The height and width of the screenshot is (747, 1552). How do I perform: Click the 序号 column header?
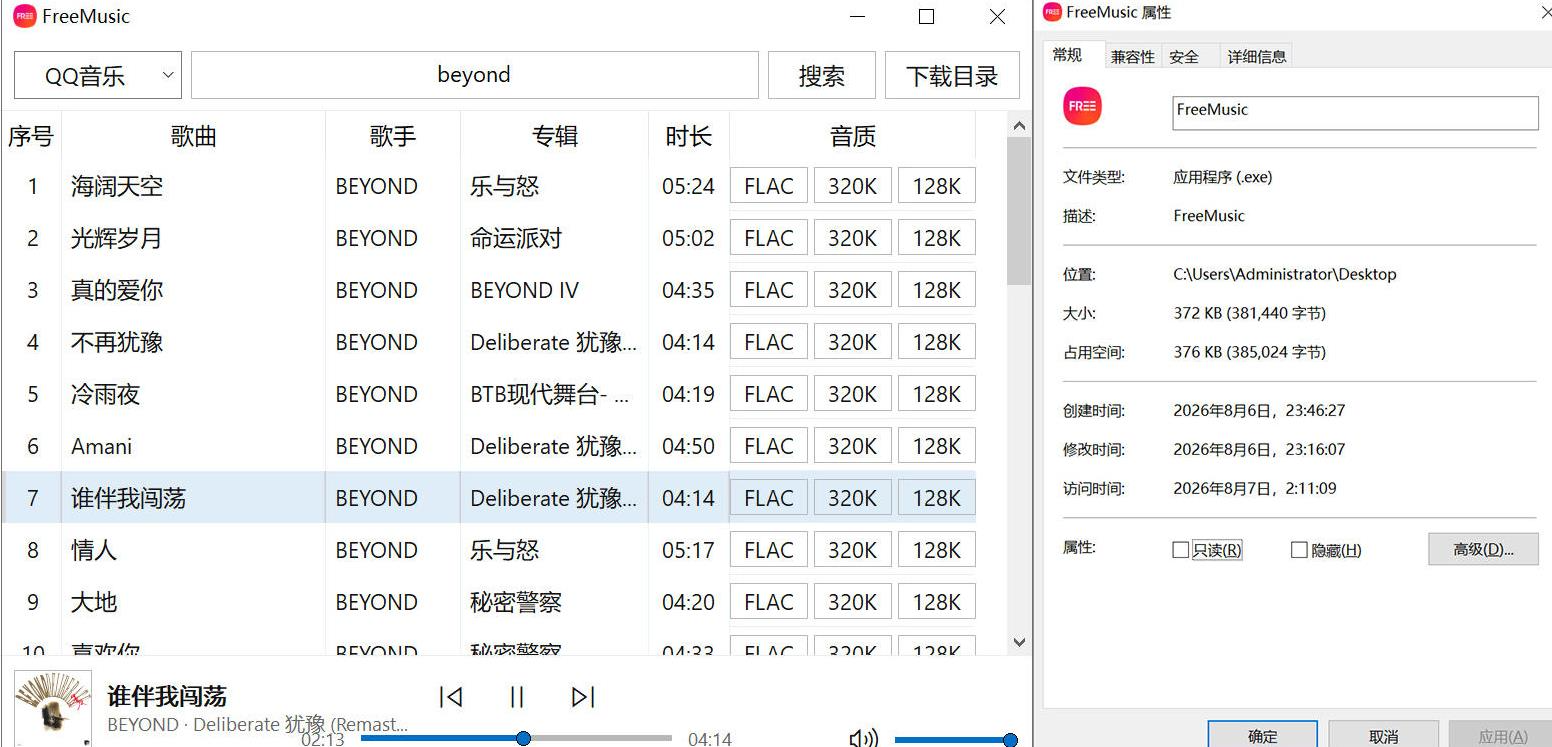(x=31, y=136)
